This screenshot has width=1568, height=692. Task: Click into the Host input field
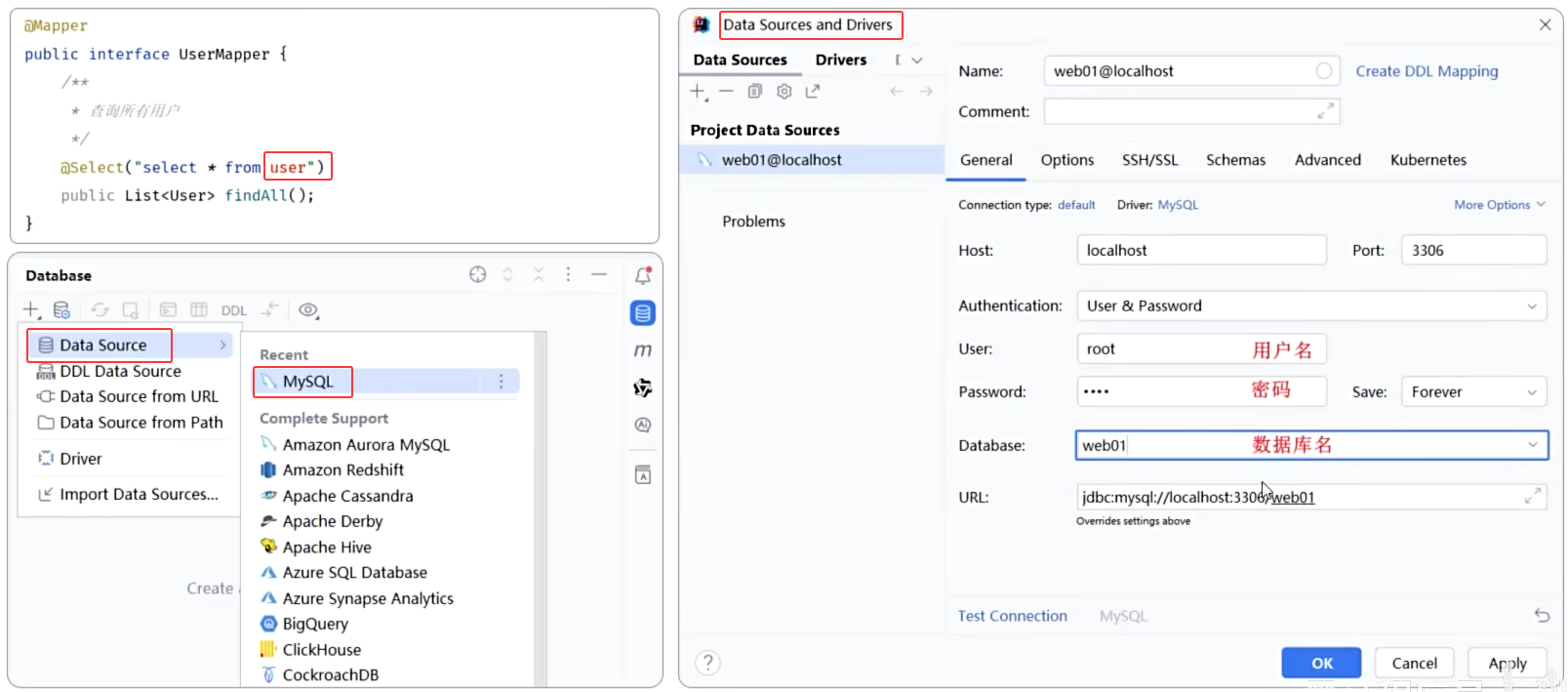tap(1201, 251)
